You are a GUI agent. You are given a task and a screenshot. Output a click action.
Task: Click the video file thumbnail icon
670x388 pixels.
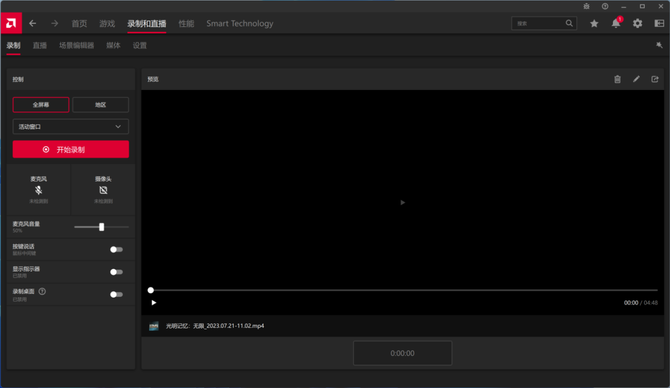pos(154,326)
